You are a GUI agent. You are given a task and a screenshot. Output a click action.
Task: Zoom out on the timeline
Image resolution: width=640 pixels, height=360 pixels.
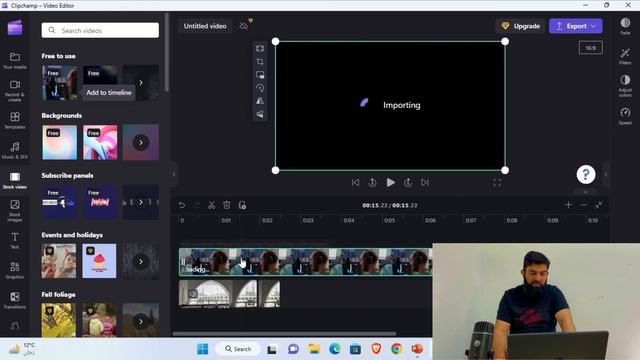click(x=584, y=204)
